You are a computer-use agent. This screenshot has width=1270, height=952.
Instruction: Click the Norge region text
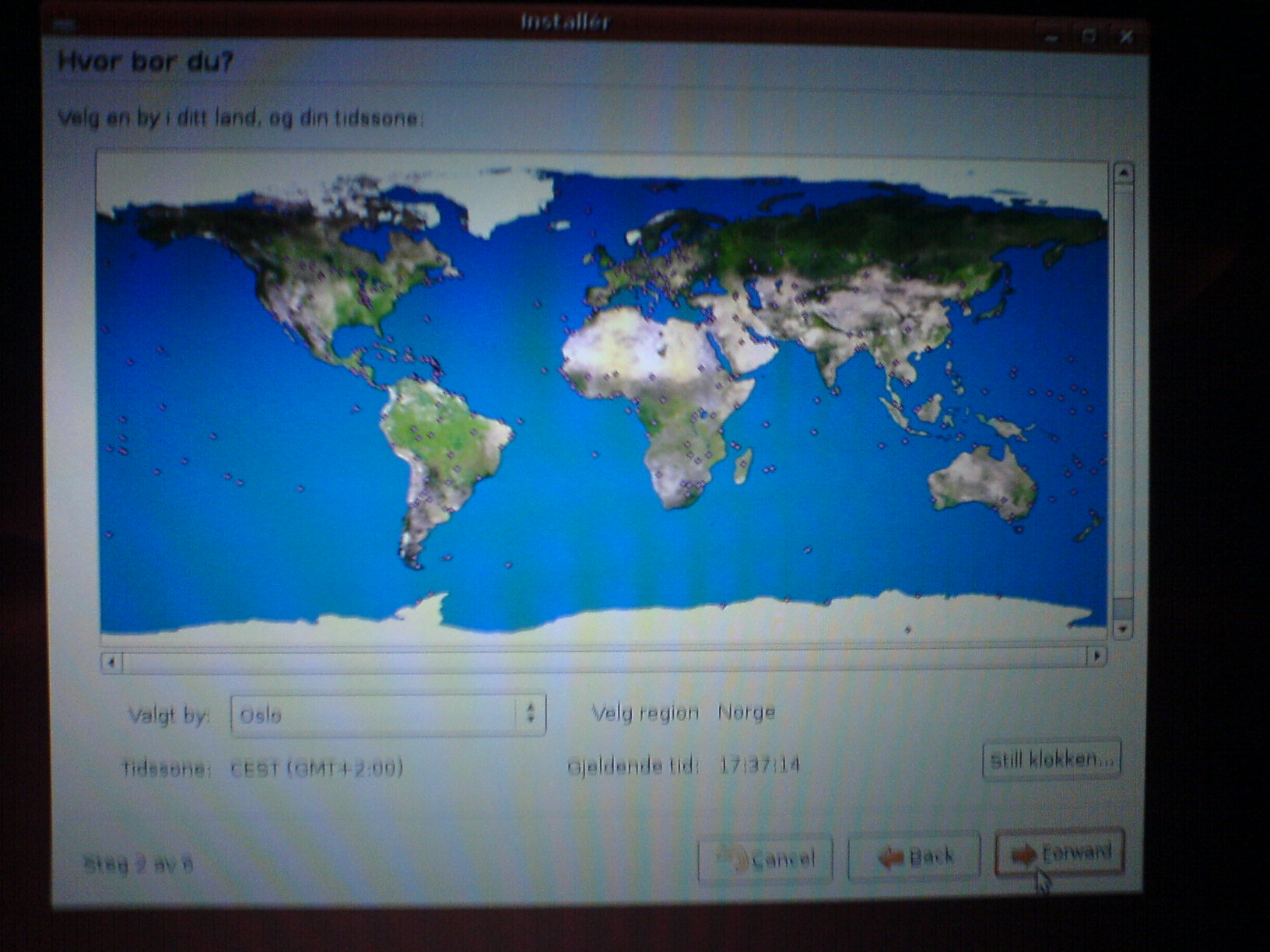tap(746, 712)
